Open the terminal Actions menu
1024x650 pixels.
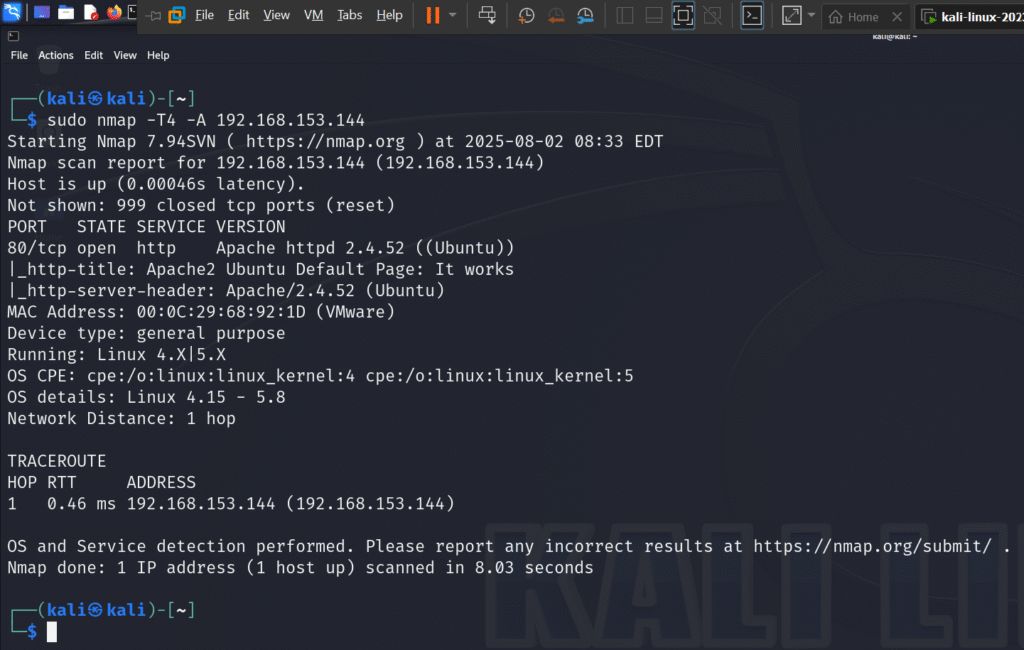pos(56,56)
